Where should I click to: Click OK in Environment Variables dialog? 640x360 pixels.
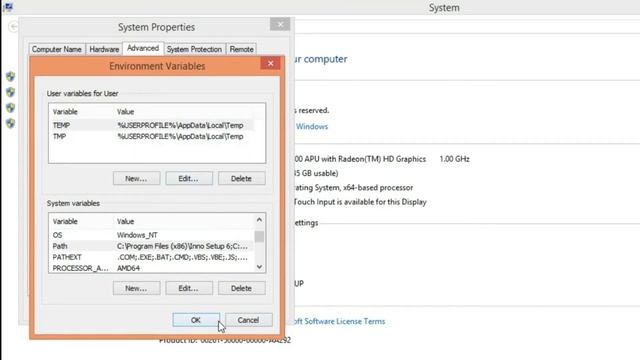point(196,320)
